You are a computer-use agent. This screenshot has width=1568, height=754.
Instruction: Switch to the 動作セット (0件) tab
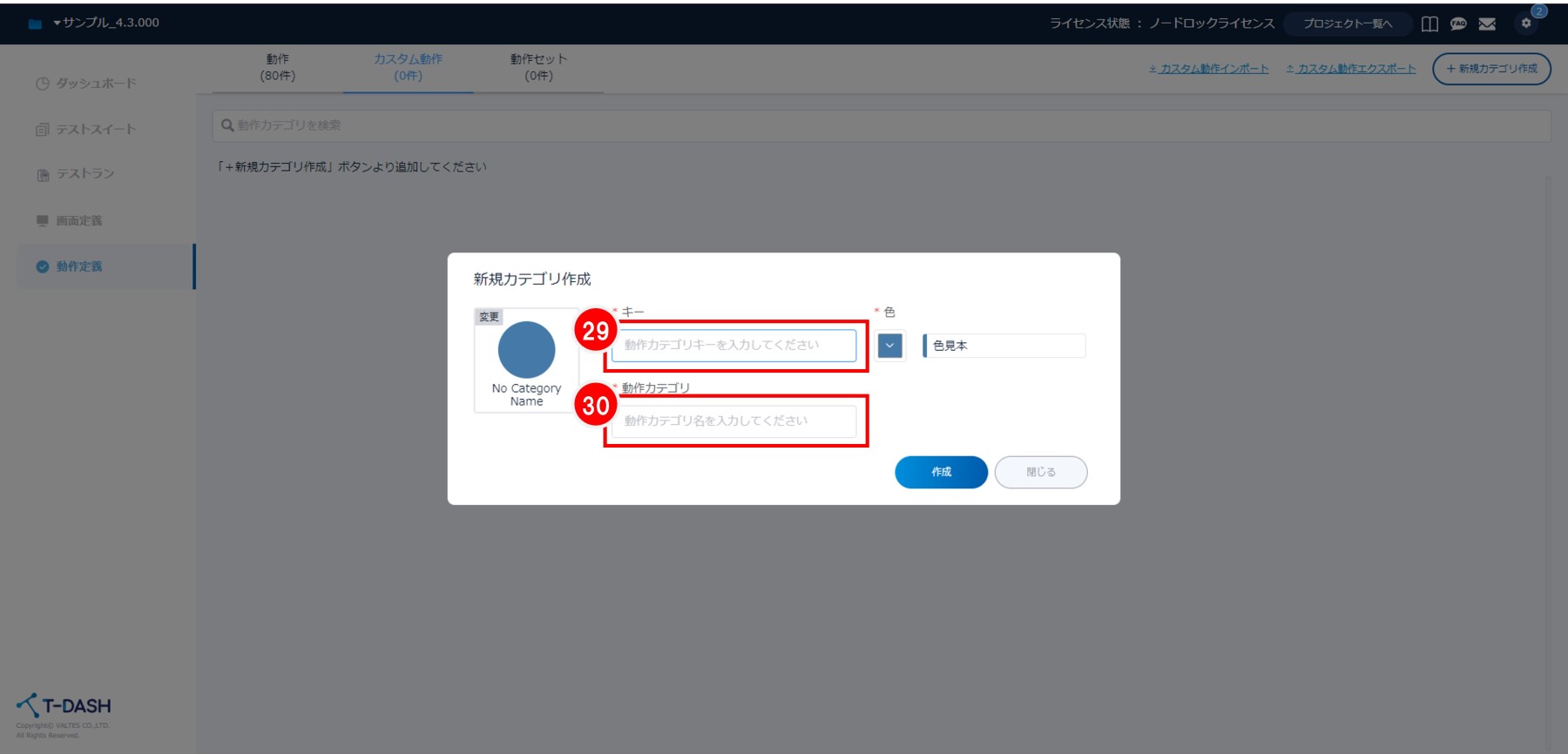pos(538,67)
